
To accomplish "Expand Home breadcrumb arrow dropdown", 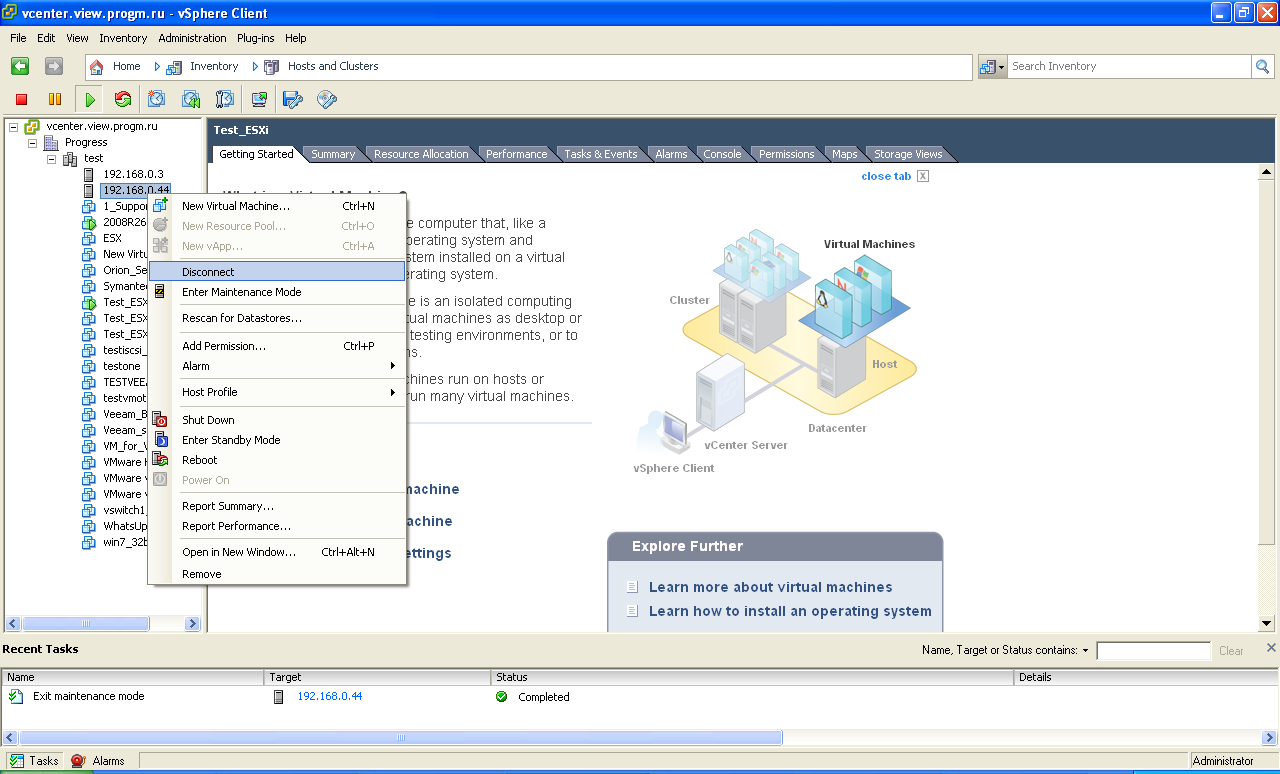I will click(157, 67).
